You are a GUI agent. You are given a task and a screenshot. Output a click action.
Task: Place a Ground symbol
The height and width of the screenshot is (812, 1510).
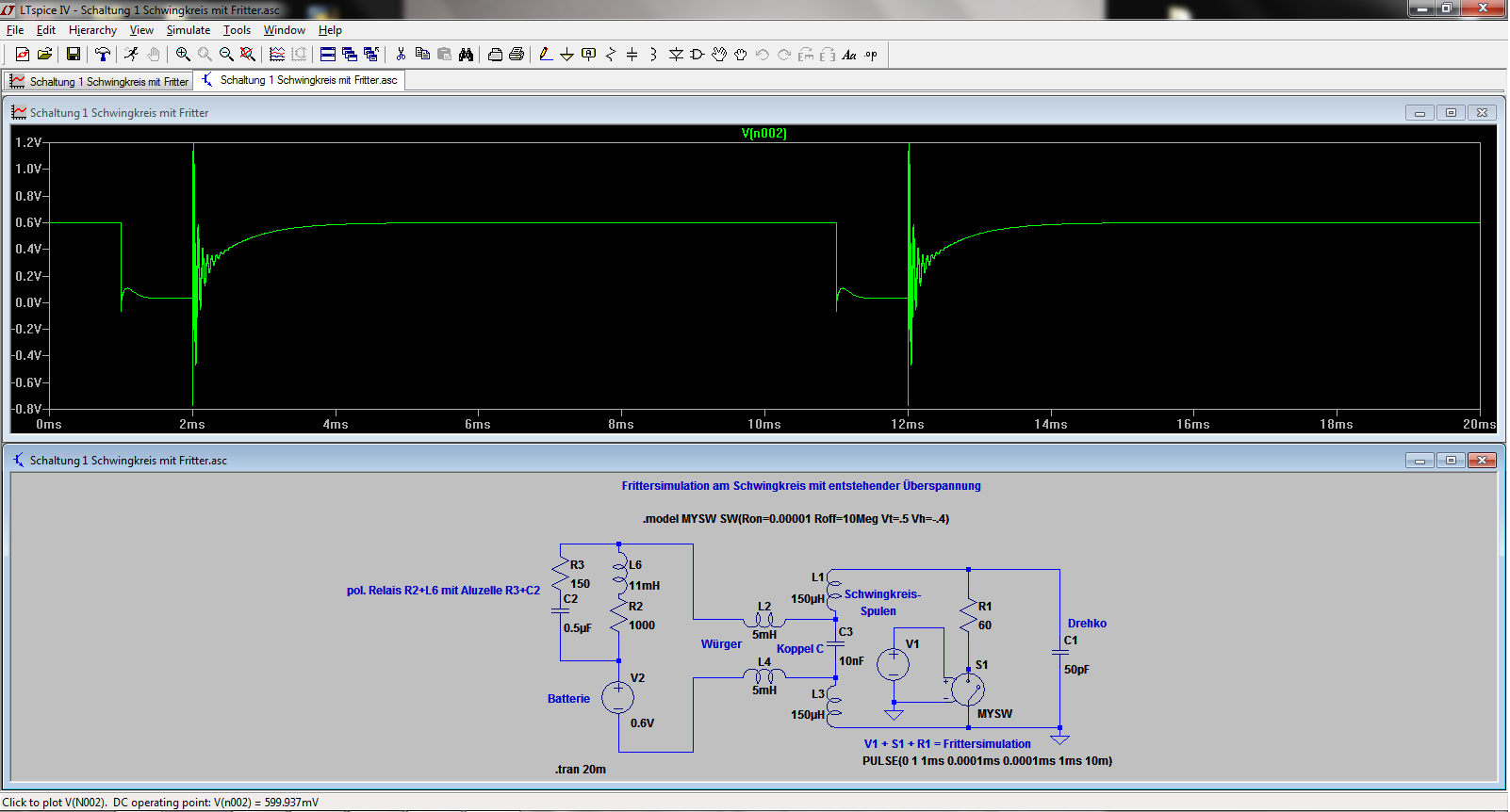pyautogui.click(x=566, y=55)
